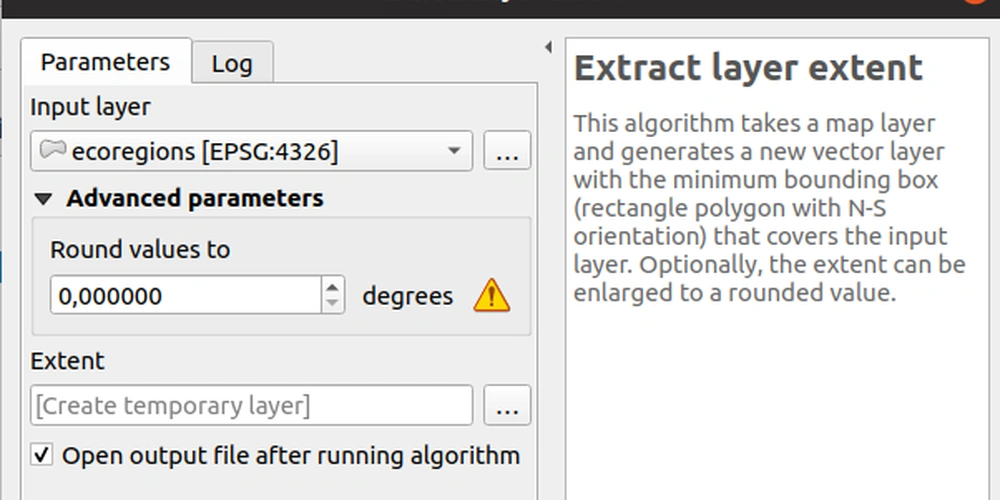Open the Input layer dropdown arrow
1000x500 pixels.
454,152
